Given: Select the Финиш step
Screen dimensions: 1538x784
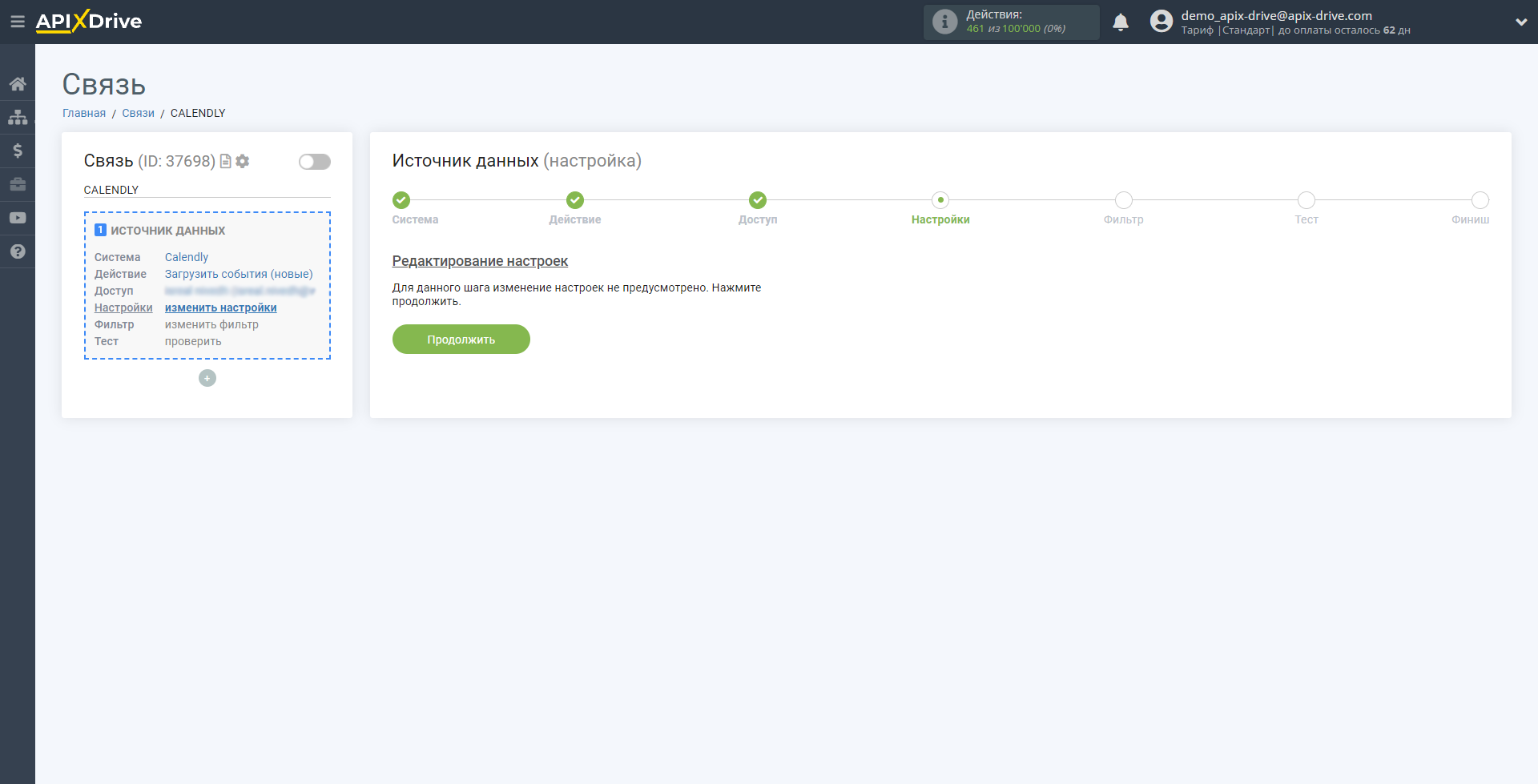Looking at the screenshot, I should click(1480, 200).
